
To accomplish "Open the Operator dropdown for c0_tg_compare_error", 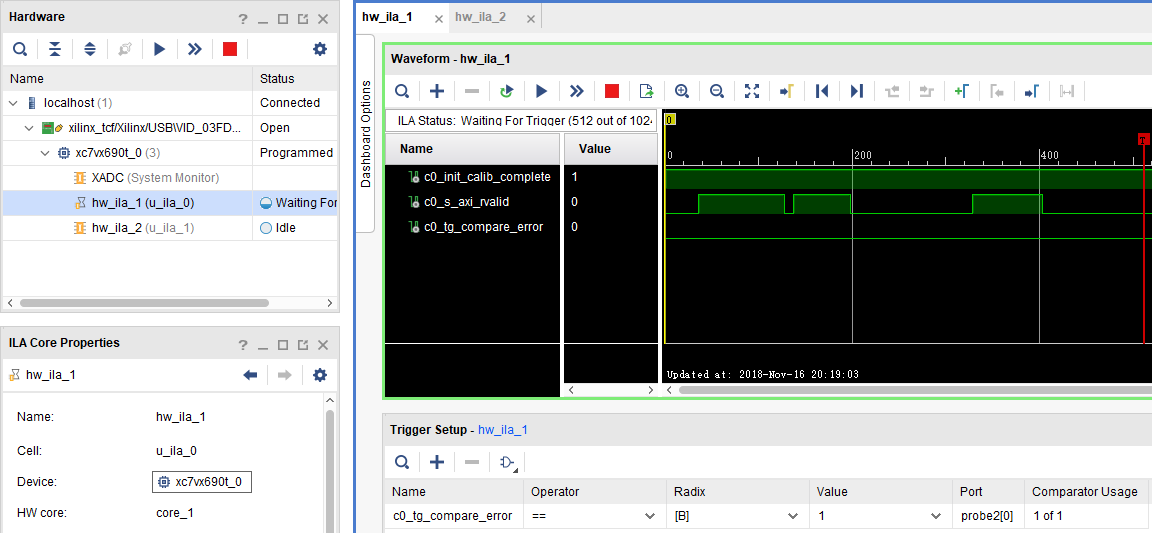I will (594, 516).
